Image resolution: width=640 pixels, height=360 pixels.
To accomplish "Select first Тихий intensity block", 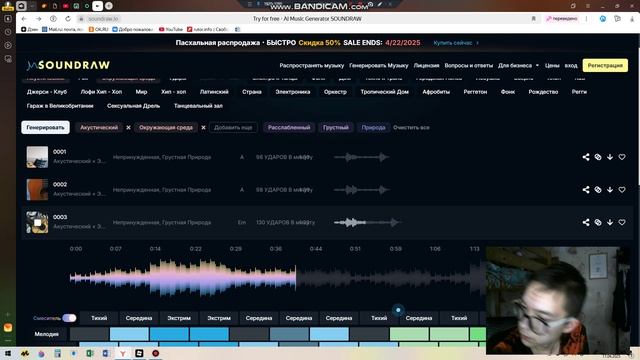I will [99, 318].
